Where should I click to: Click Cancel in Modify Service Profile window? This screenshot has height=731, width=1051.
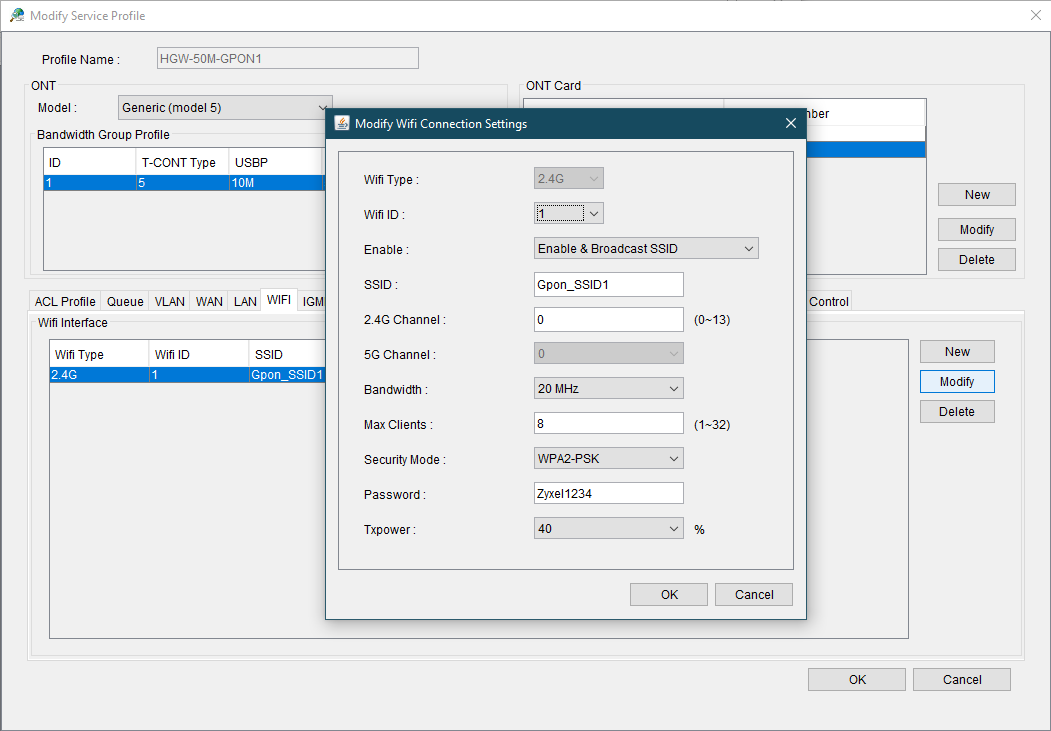point(962,679)
